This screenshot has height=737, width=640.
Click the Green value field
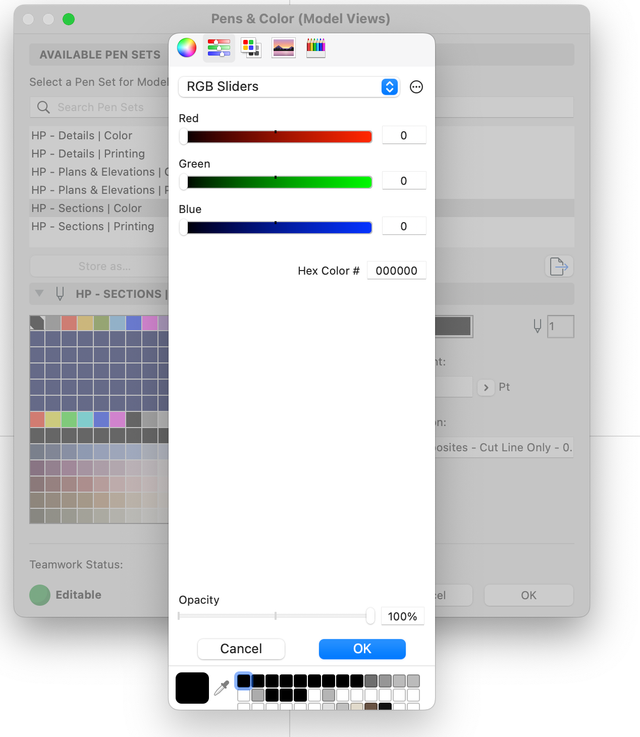pyautogui.click(x=404, y=181)
